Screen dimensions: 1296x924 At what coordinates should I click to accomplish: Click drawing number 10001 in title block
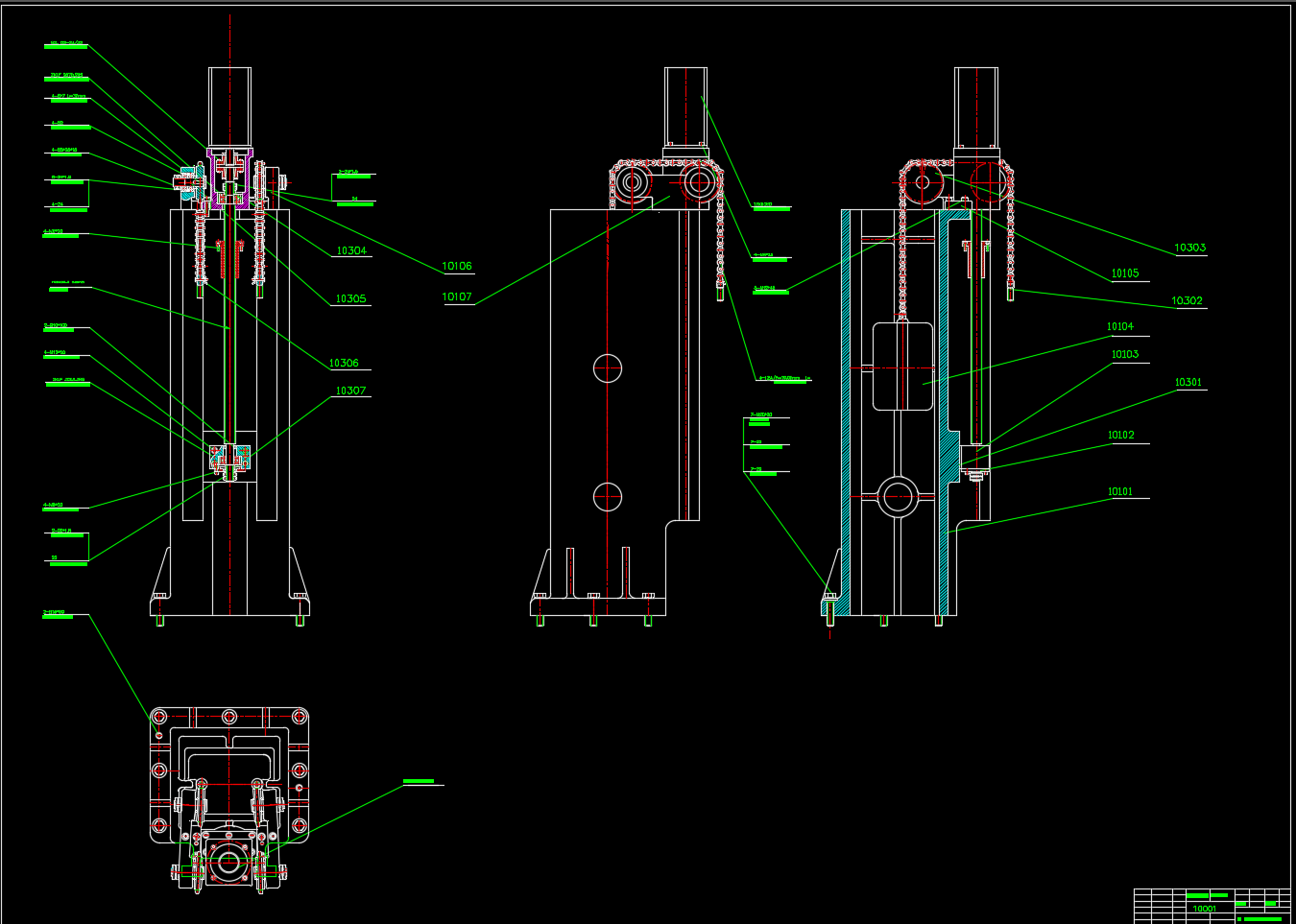(1204, 909)
